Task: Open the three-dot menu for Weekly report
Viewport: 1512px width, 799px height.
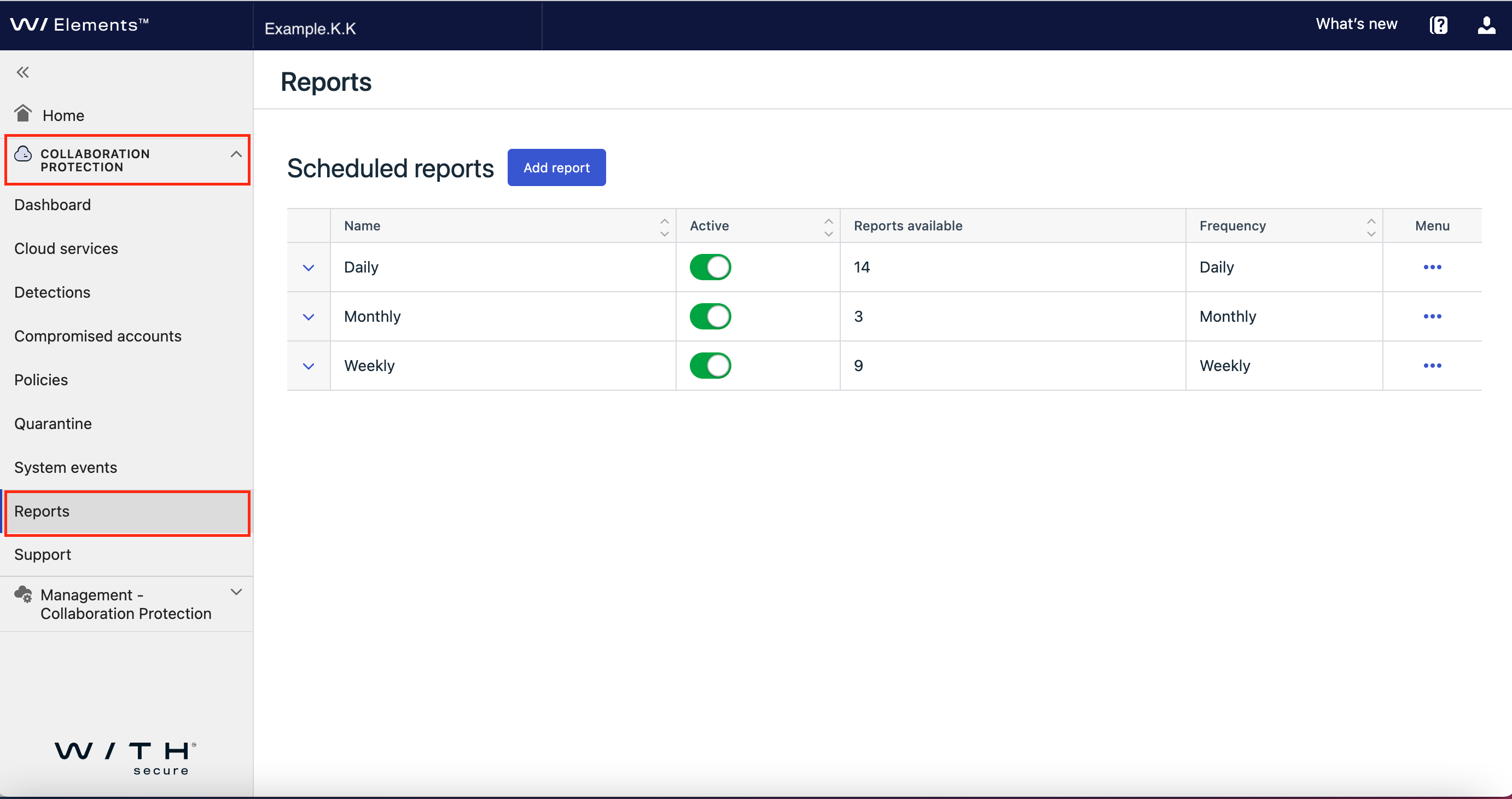Action: coord(1432,366)
